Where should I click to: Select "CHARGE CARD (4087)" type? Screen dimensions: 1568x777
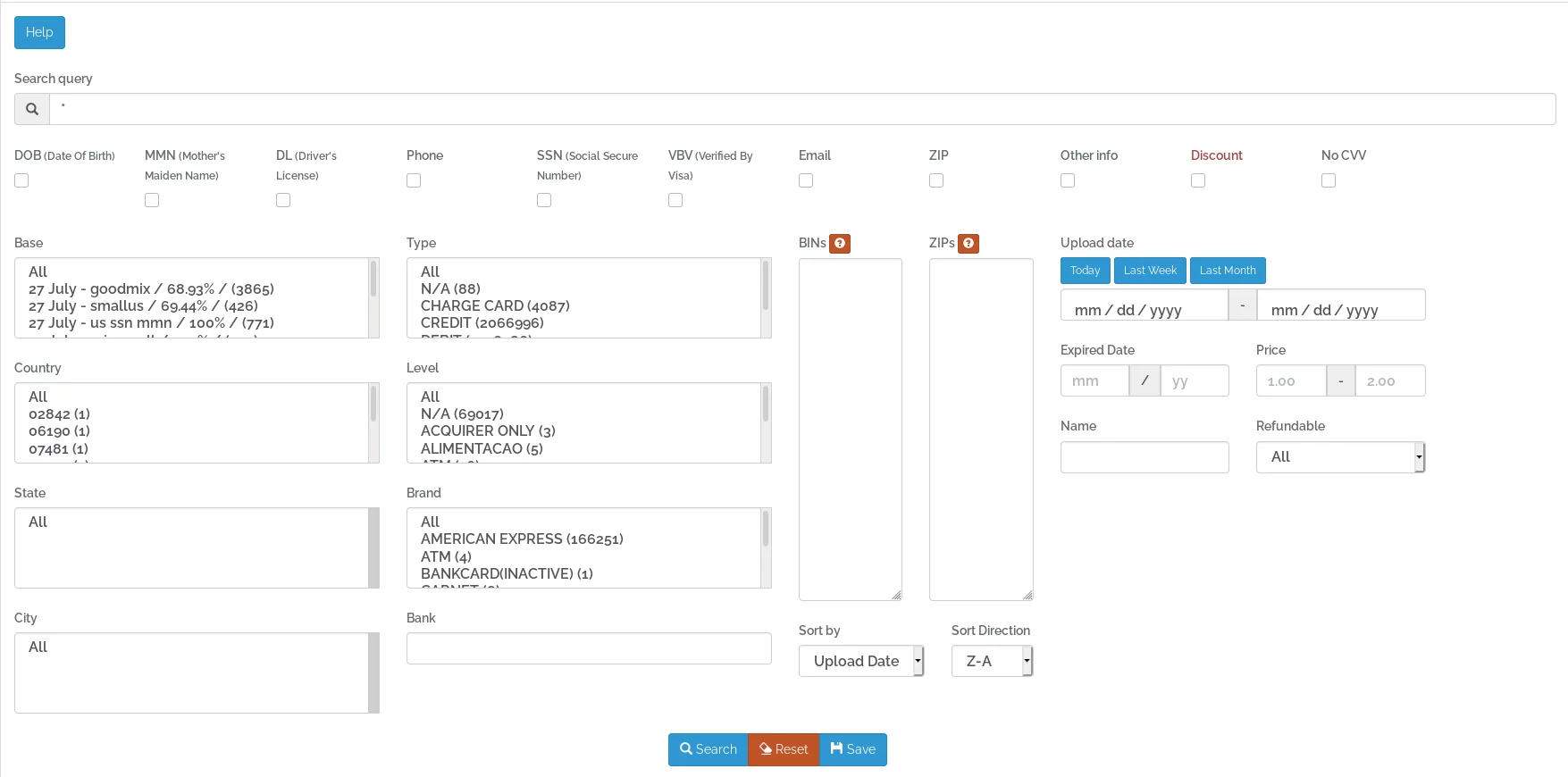click(x=583, y=305)
